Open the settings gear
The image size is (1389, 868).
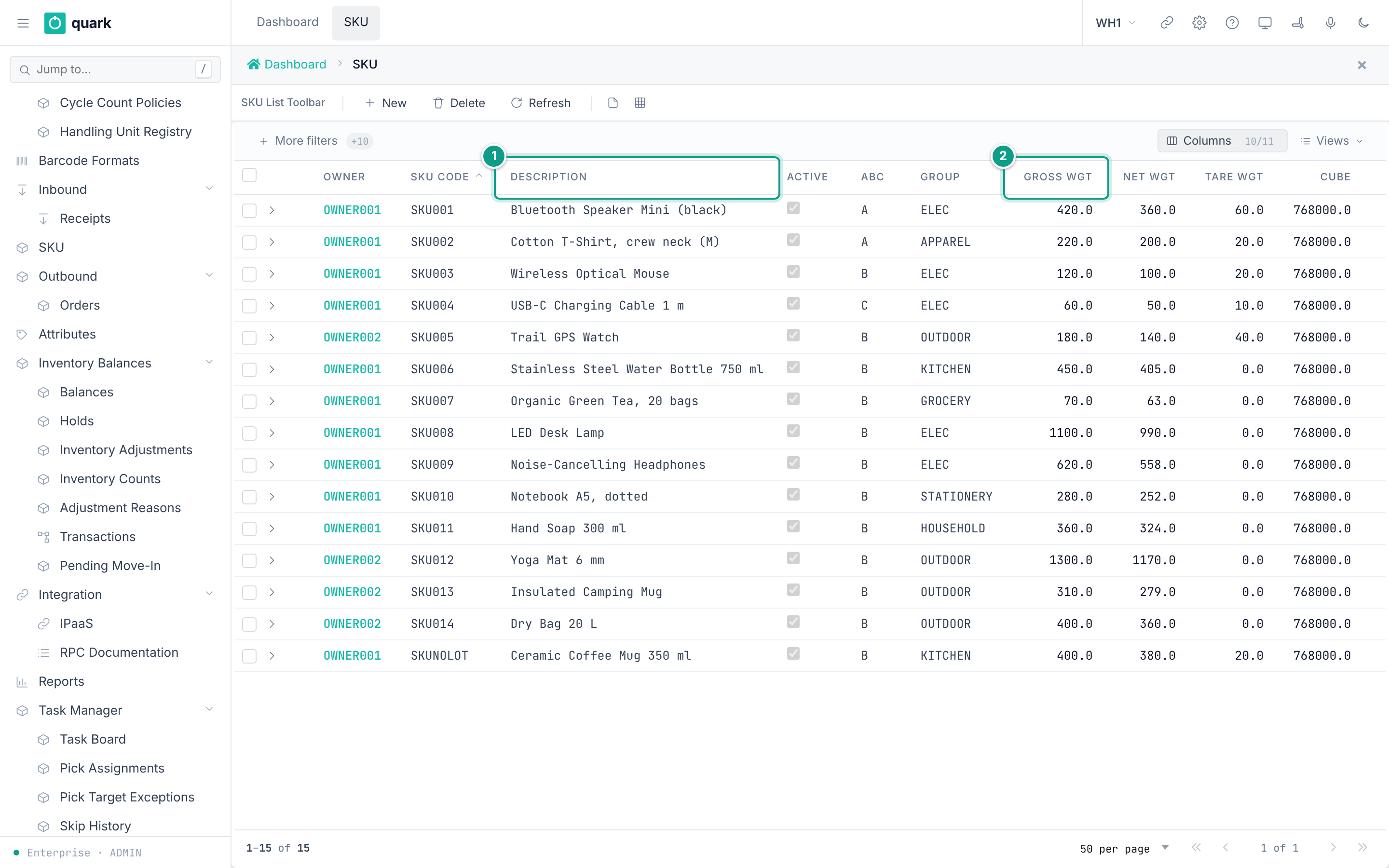point(1199,23)
